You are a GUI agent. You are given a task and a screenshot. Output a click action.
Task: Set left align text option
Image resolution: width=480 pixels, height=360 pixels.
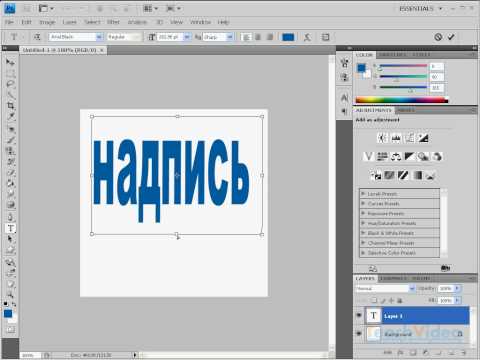click(x=246, y=37)
